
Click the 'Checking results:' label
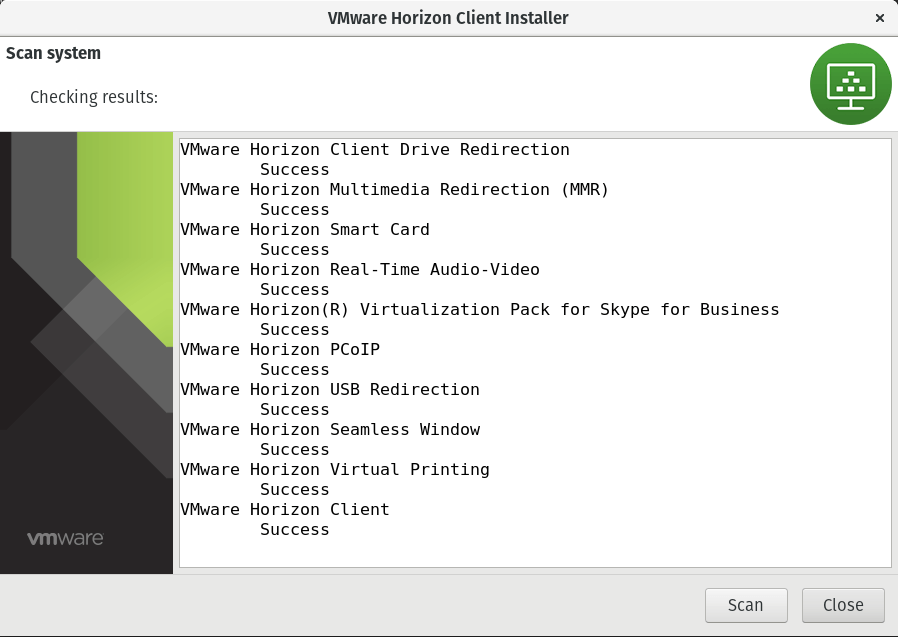click(x=94, y=97)
